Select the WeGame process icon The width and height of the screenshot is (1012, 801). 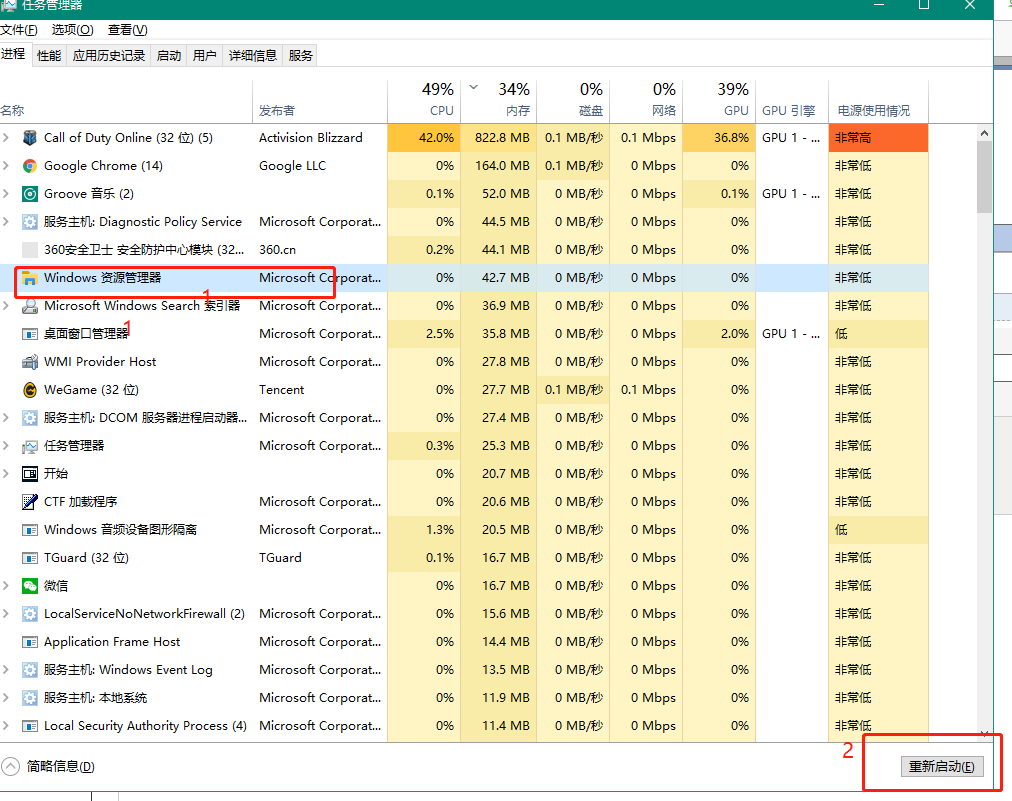[x=30, y=390]
